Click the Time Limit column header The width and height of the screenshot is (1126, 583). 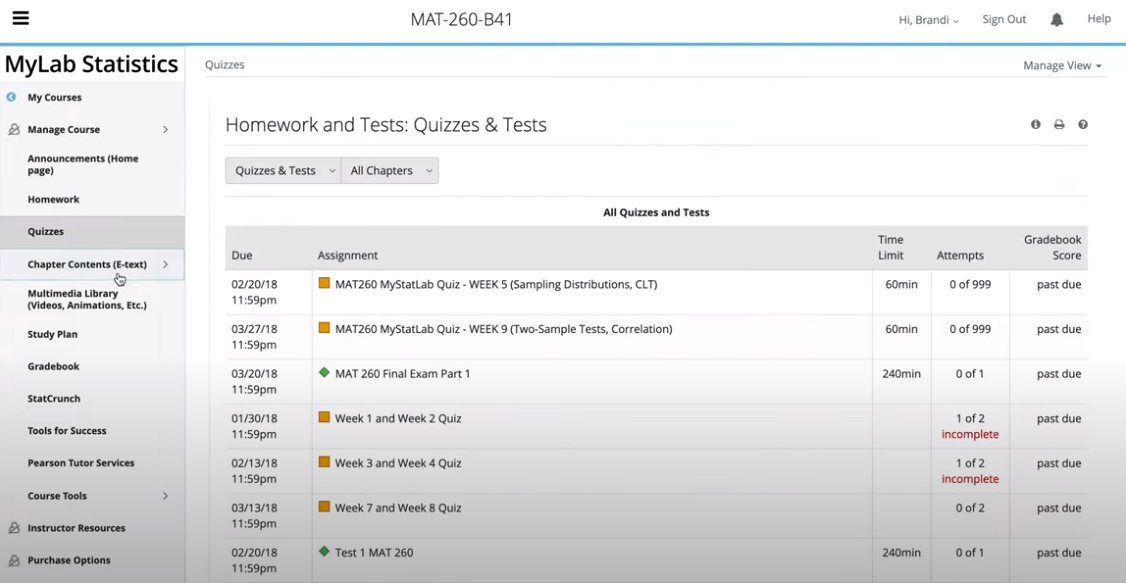pos(890,247)
